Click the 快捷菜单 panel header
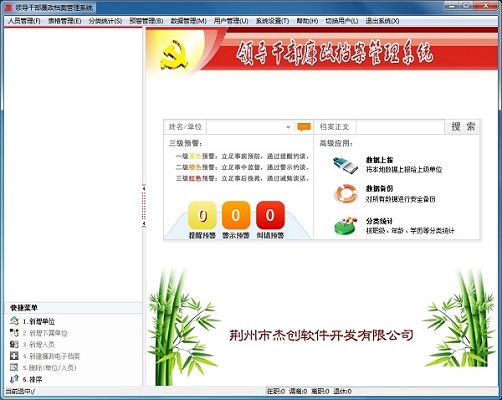The image size is (502, 400). pos(73,308)
